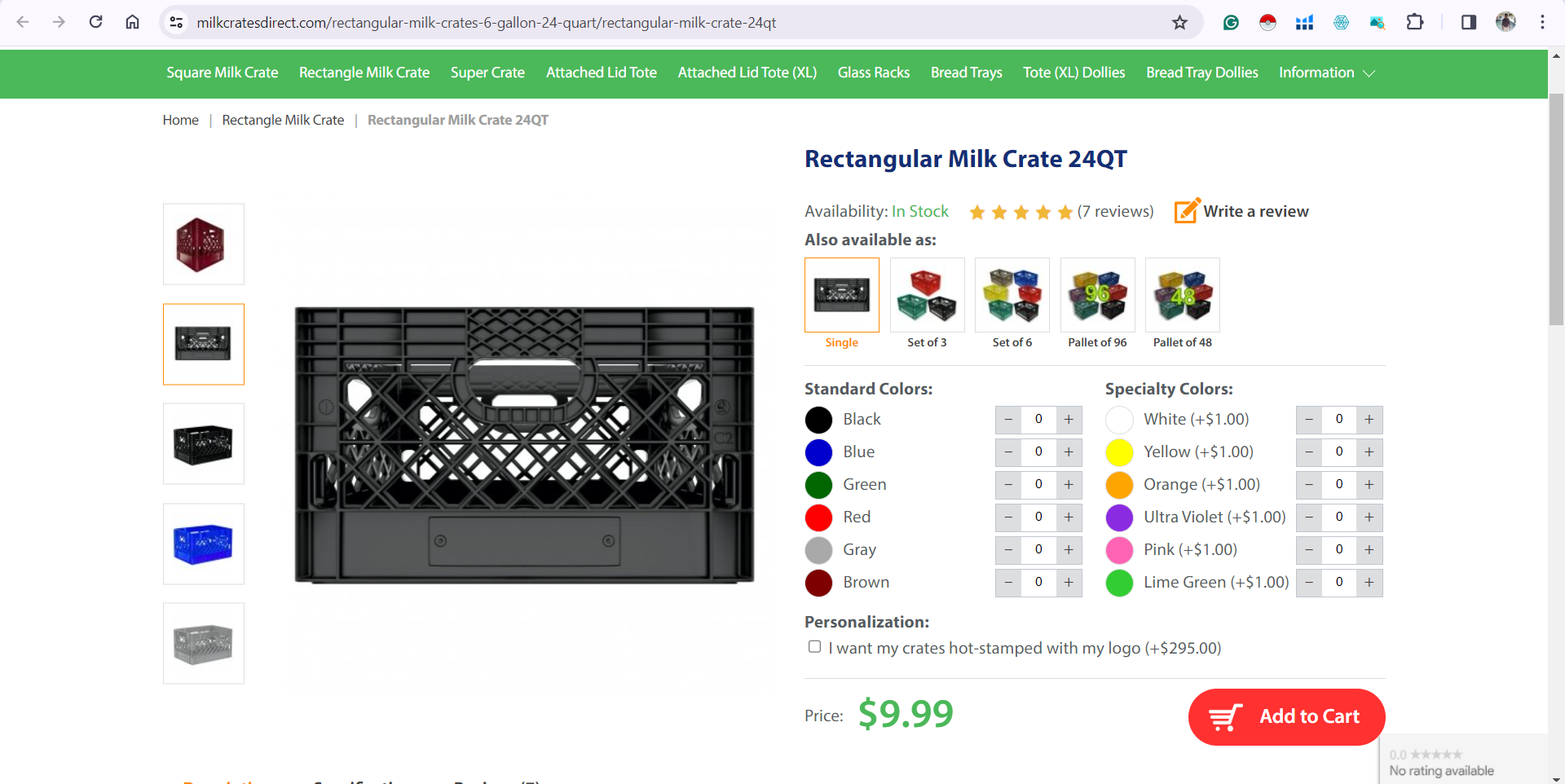This screenshot has height=784, width=1565.
Task: Open Super Crate category
Action: (x=487, y=73)
